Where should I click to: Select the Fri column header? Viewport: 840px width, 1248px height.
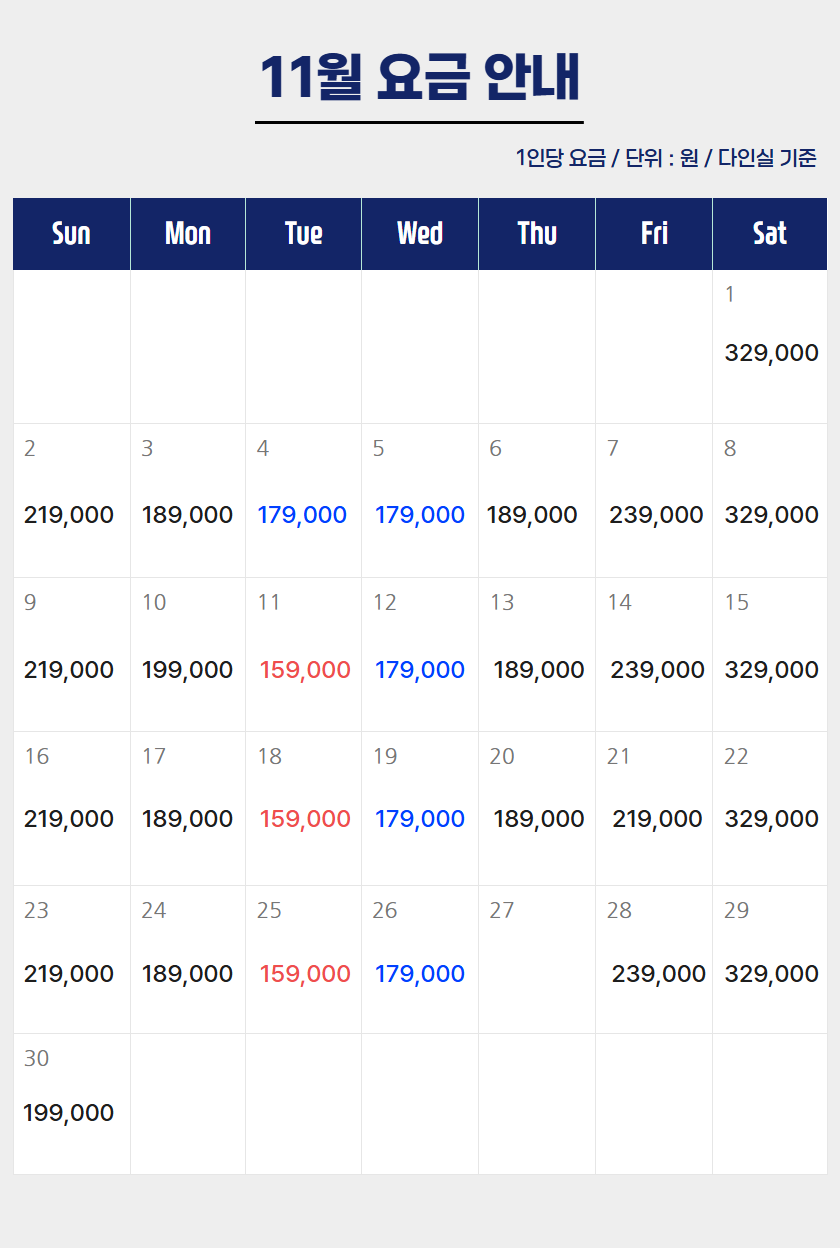coord(654,234)
